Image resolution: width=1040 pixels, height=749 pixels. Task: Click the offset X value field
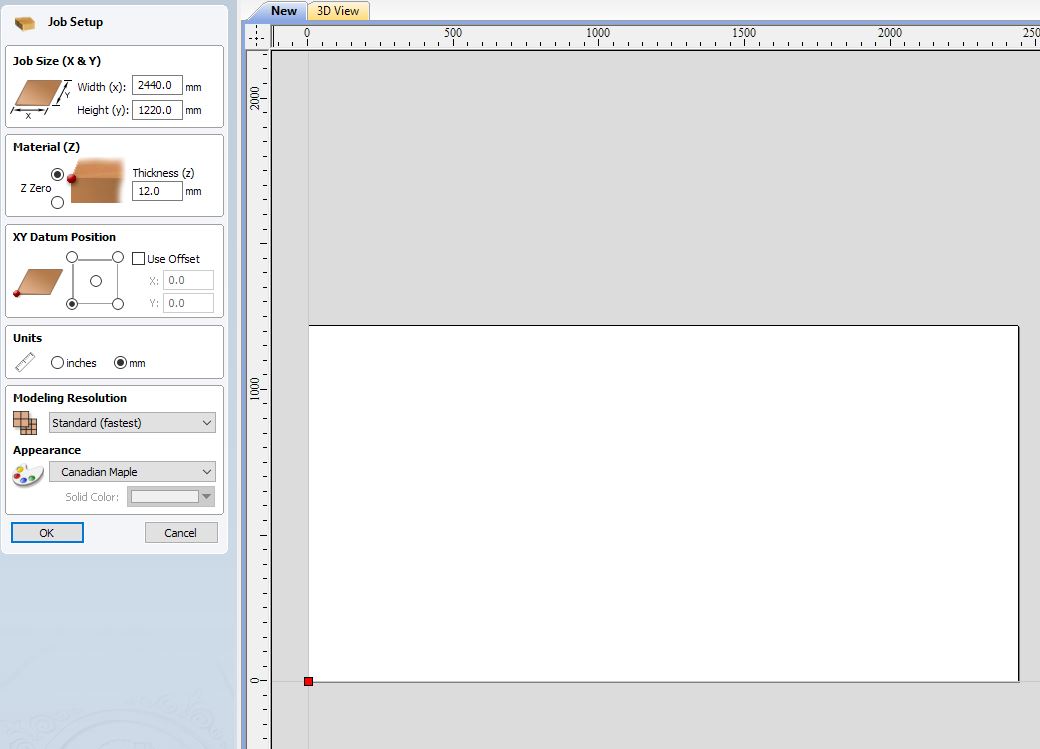188,280
